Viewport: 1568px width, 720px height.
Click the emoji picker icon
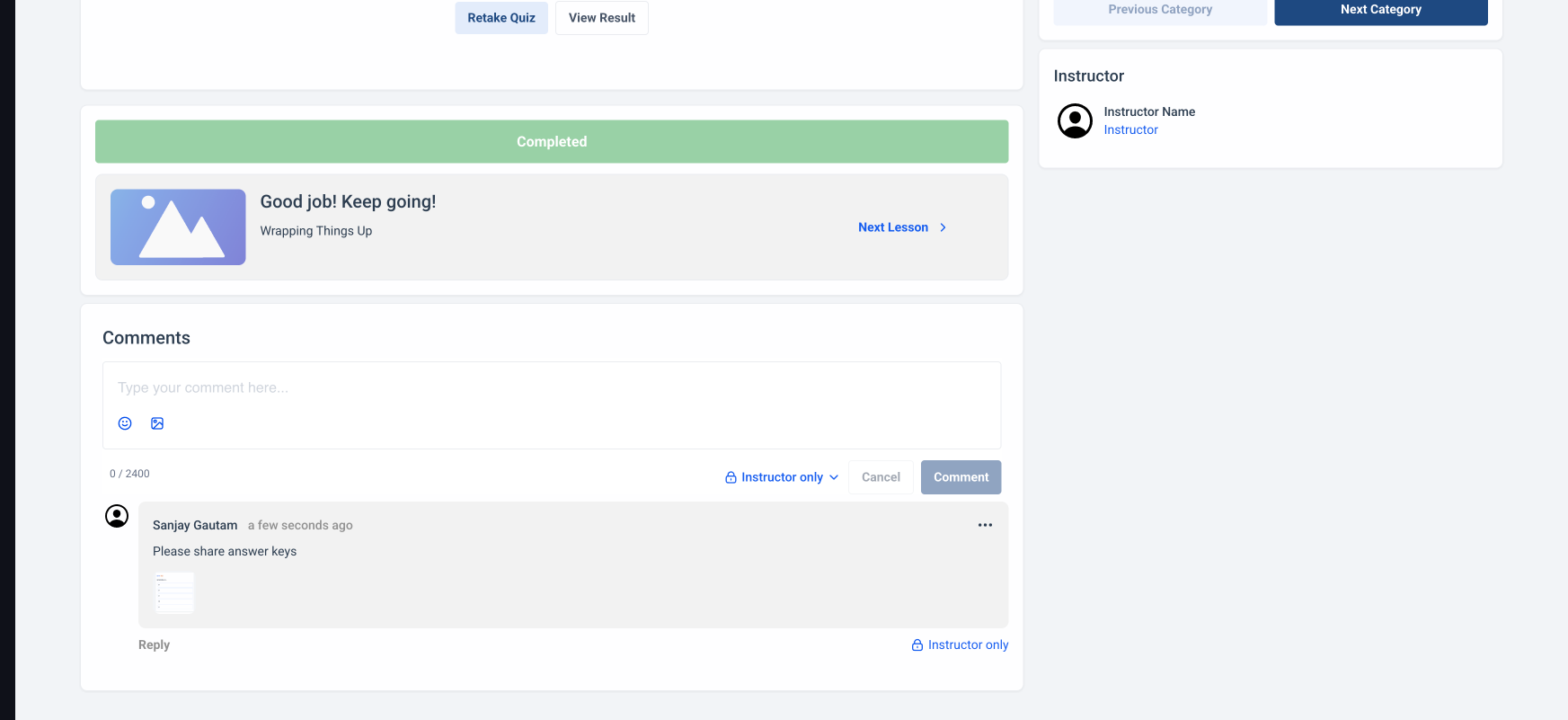pyautogui.click(x=125, y=423)
